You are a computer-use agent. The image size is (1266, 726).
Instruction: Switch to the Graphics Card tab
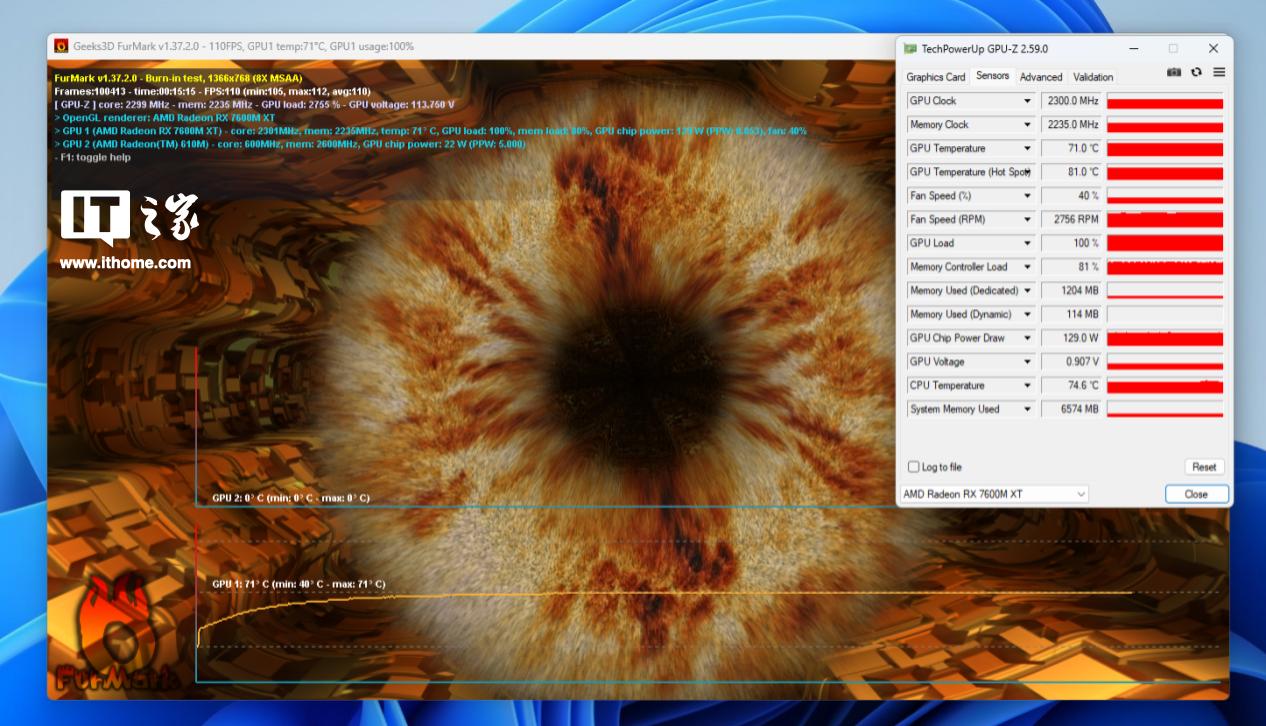935,77
